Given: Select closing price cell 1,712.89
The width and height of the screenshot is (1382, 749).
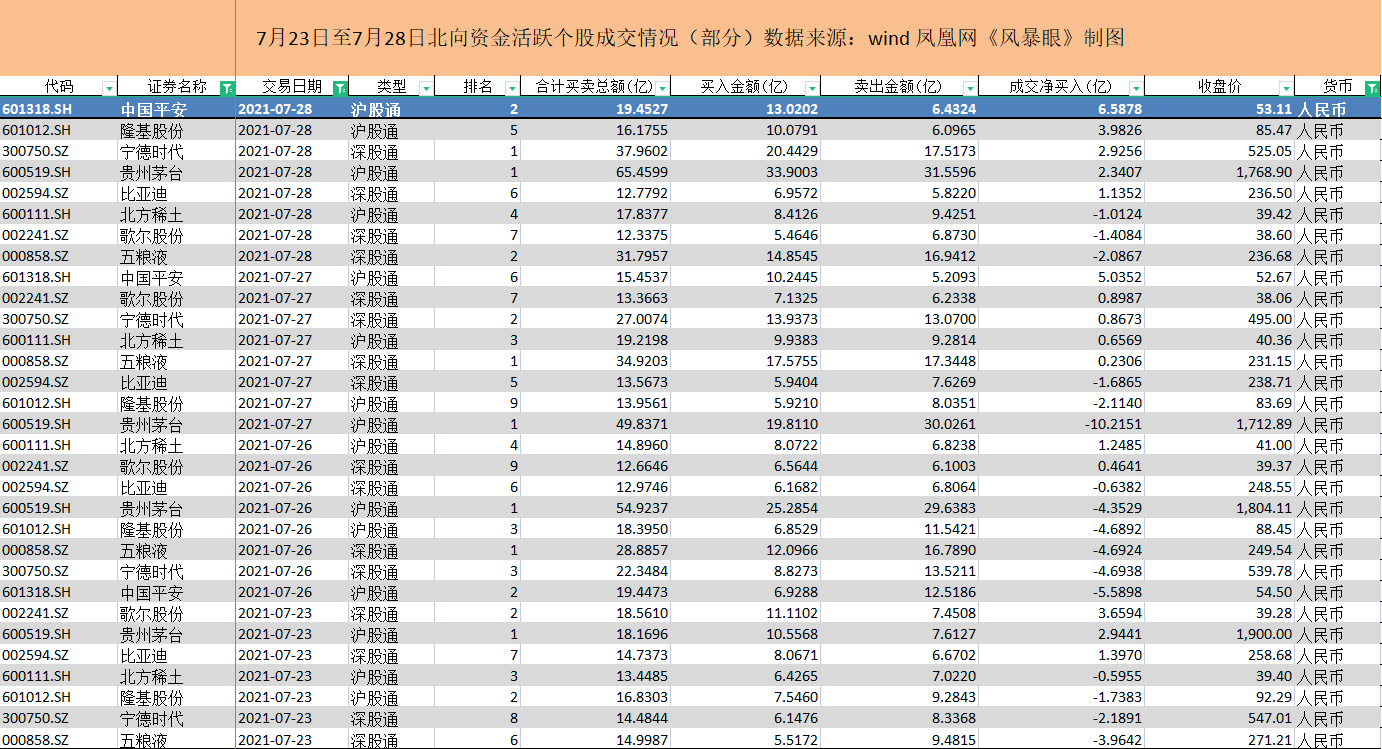Looking at the screenshot, I should (1219, 424).
